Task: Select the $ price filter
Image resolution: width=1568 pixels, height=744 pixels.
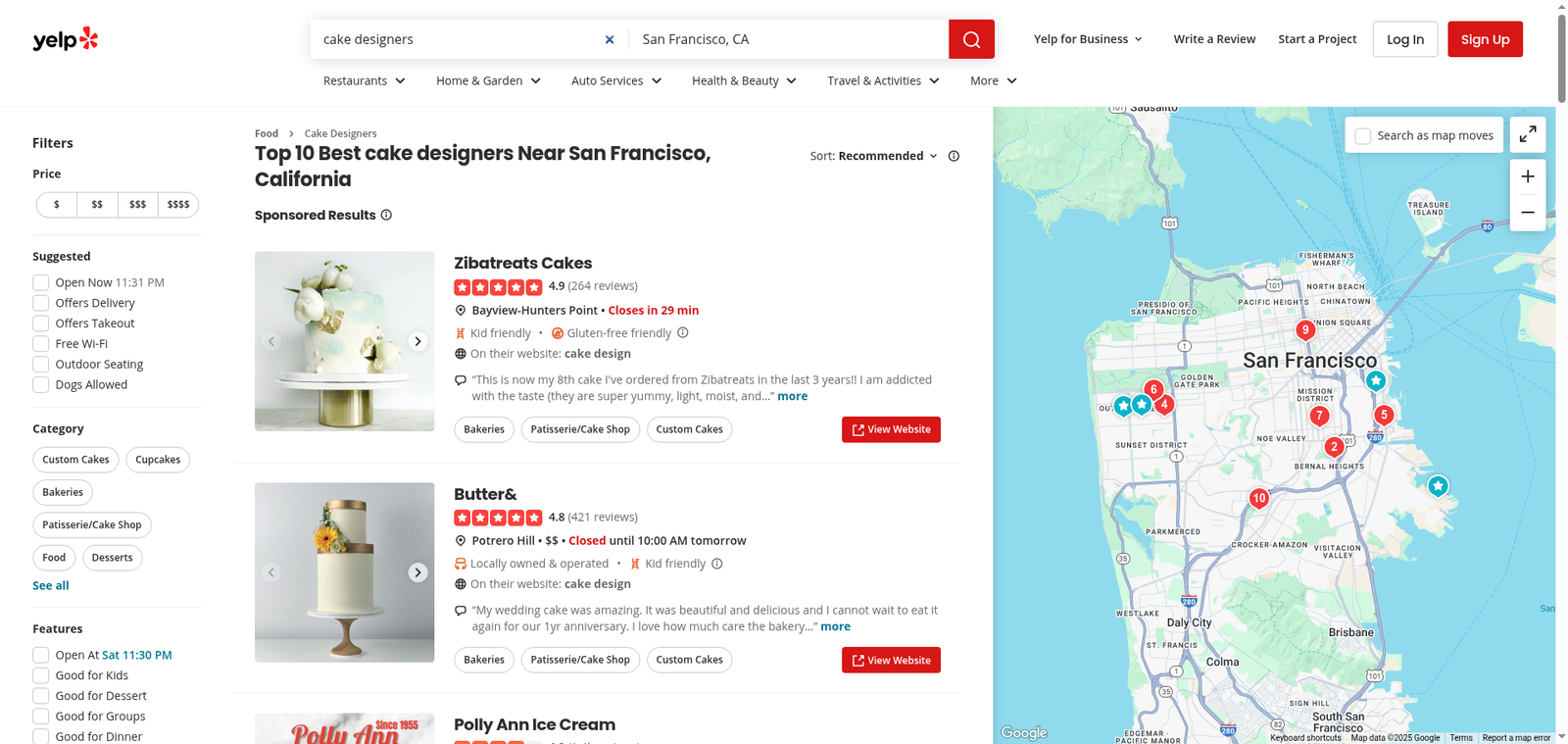Action: click(57, 205)
